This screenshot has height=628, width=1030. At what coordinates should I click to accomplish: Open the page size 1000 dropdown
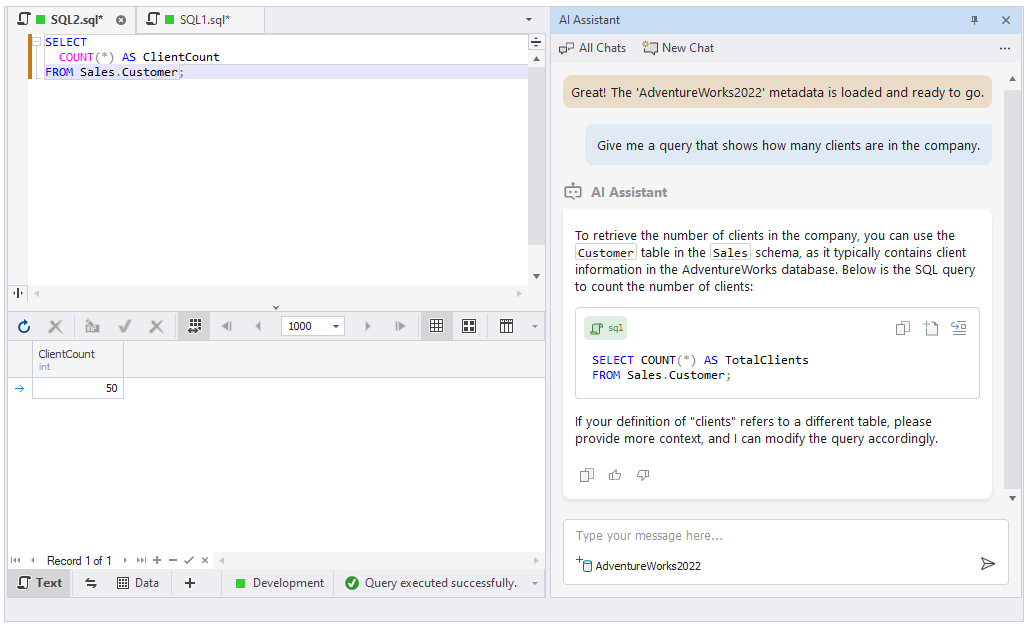click(336, 326)
